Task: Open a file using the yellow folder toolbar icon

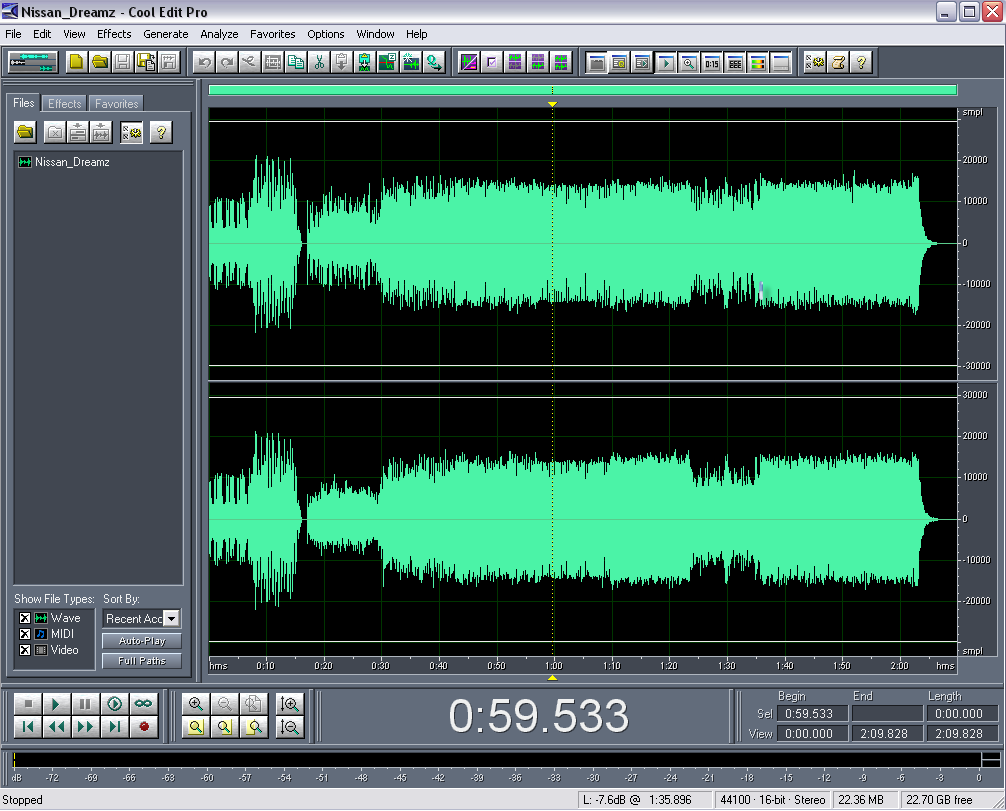Action: pos(99,62)
